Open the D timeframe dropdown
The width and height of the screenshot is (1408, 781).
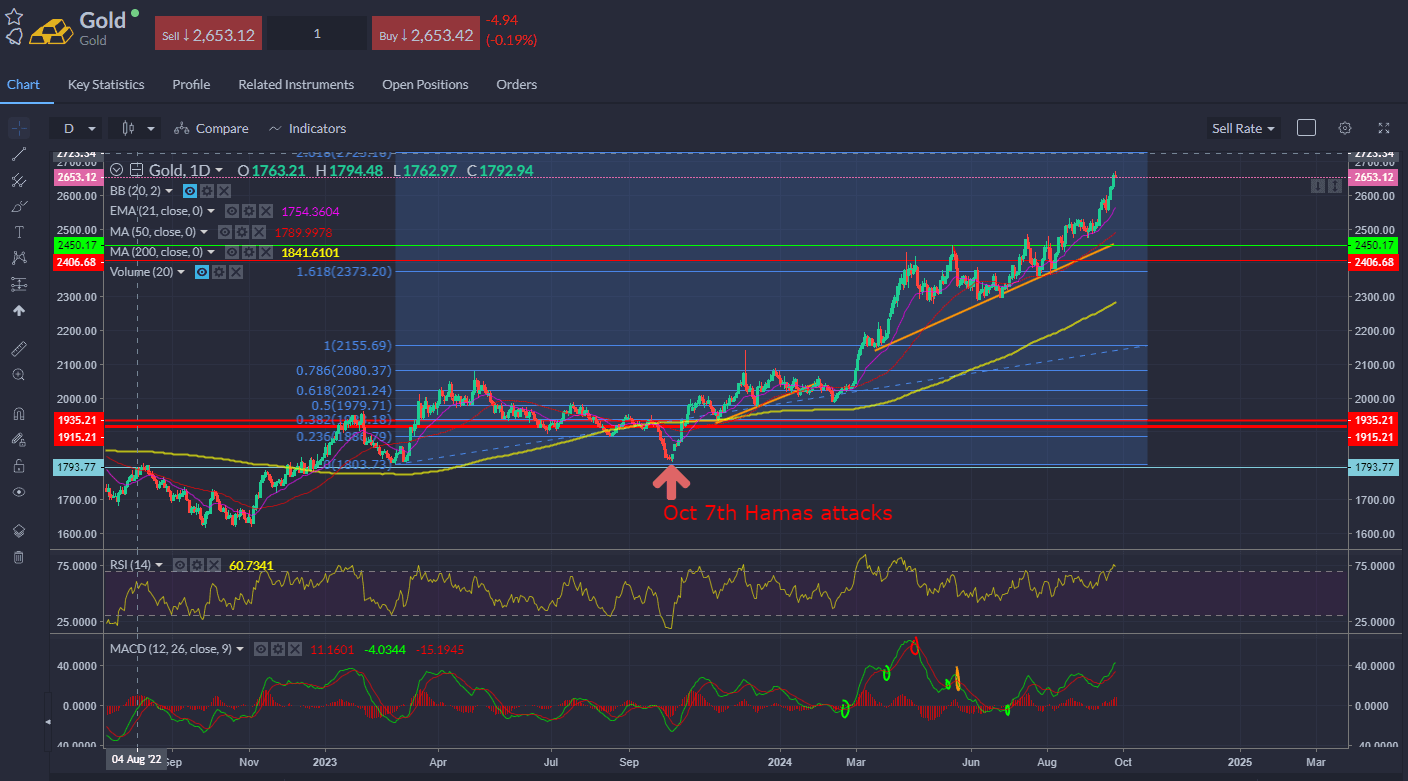pyautogui.click(x=77, y=128)
